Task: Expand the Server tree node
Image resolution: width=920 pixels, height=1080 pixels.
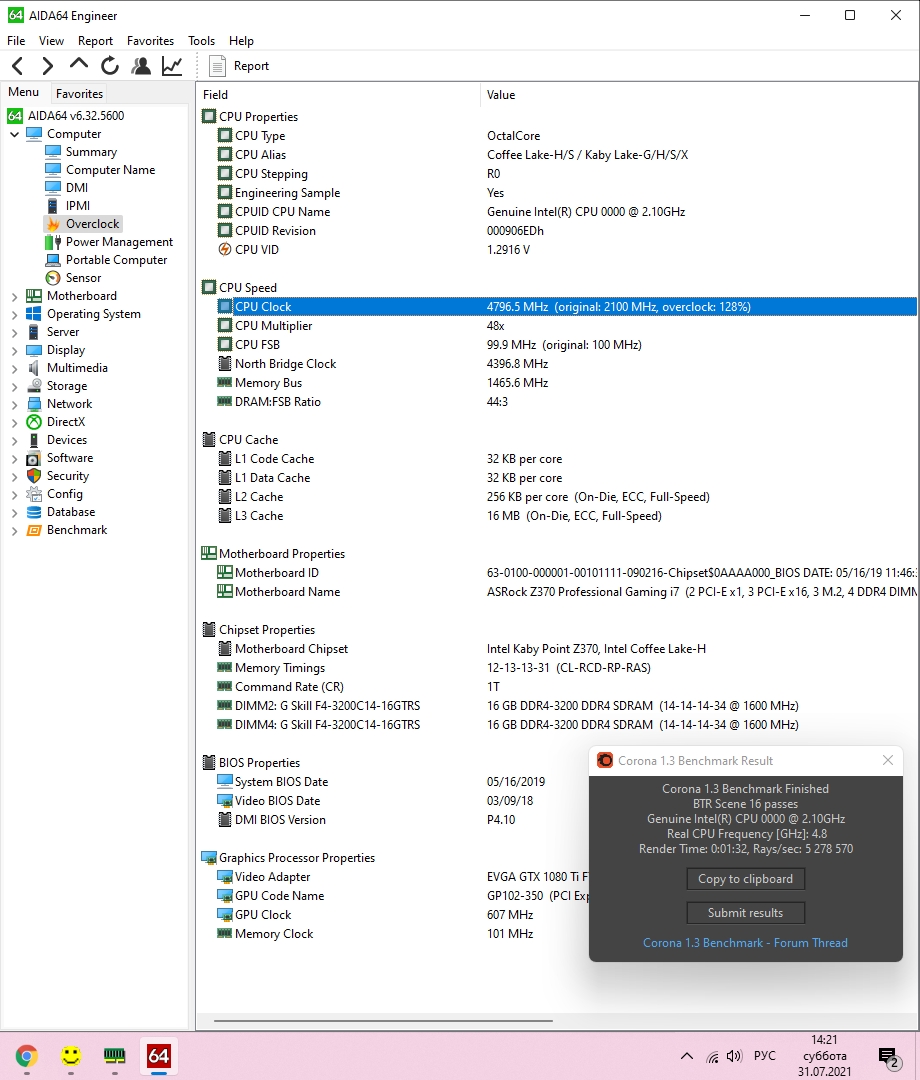Action: click(x=14, y=332)
